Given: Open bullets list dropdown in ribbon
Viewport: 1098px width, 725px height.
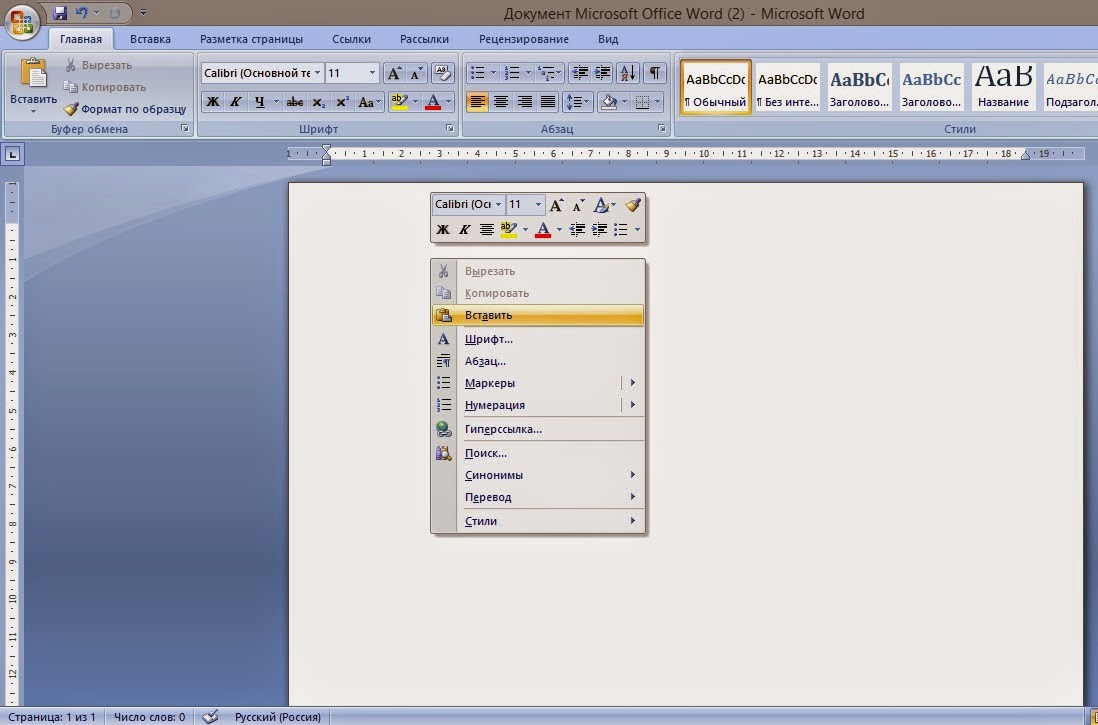Looking at the screenshot, I should (x=493, y=73).
